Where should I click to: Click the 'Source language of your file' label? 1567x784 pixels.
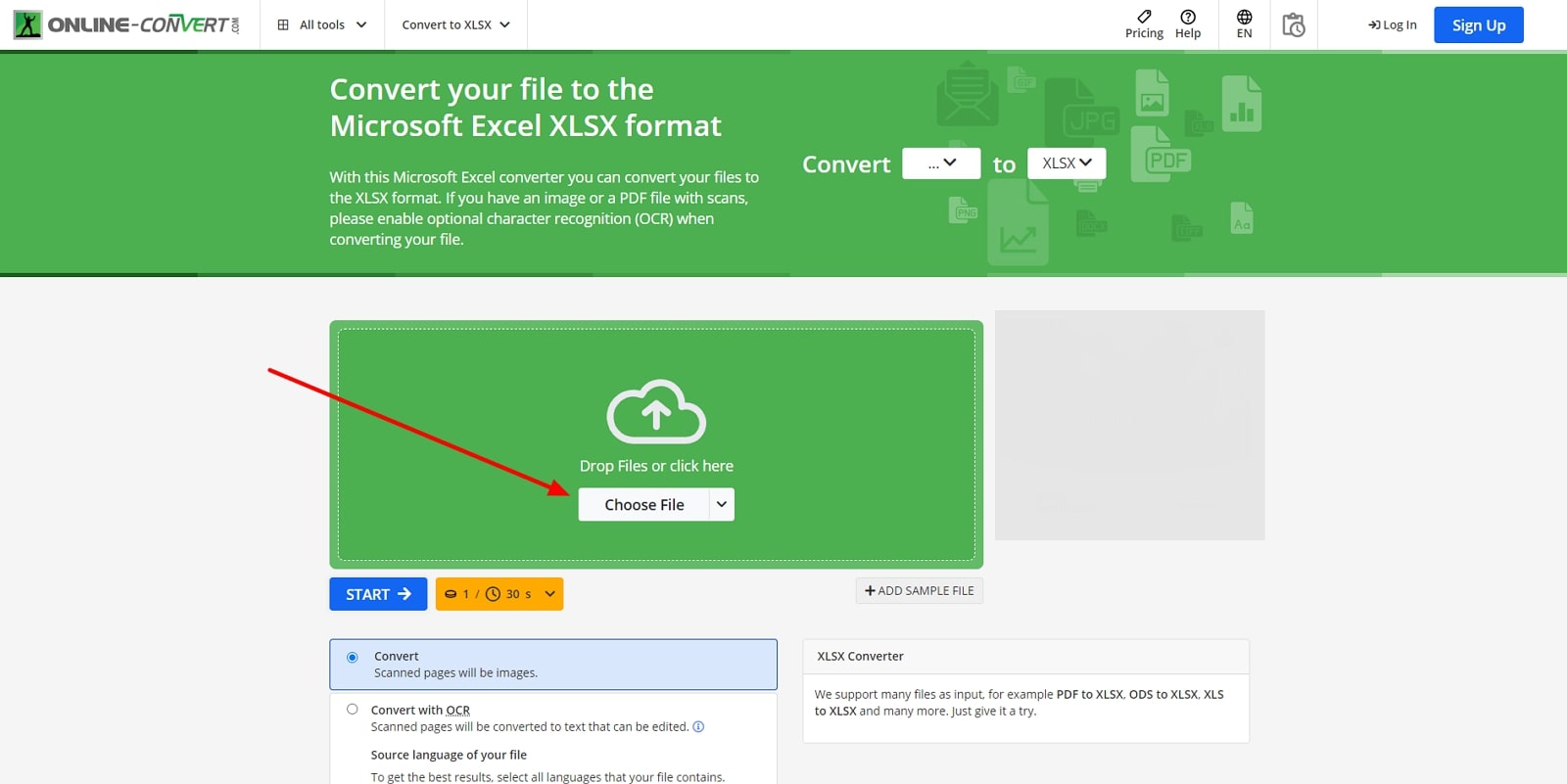click(x=449, y=756)
